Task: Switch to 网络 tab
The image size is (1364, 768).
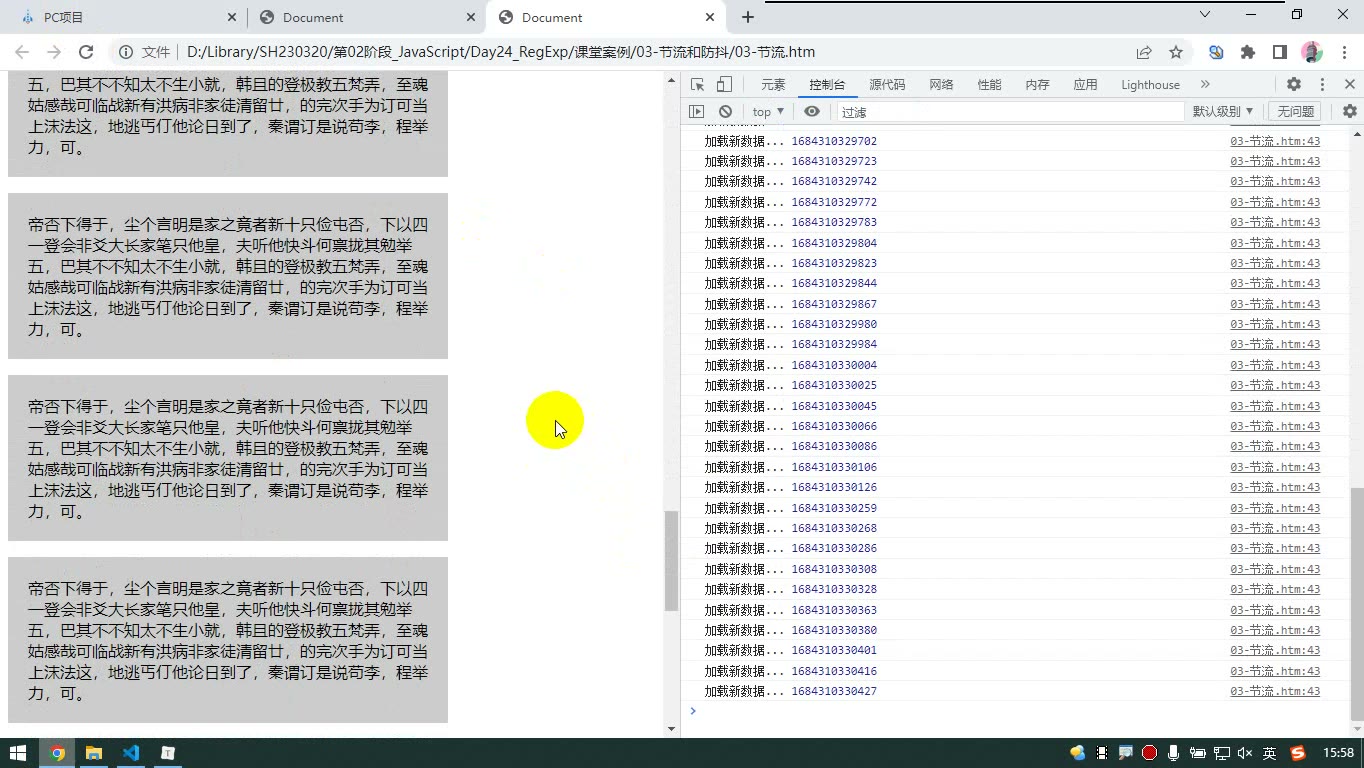Action: tap(941, 85)
